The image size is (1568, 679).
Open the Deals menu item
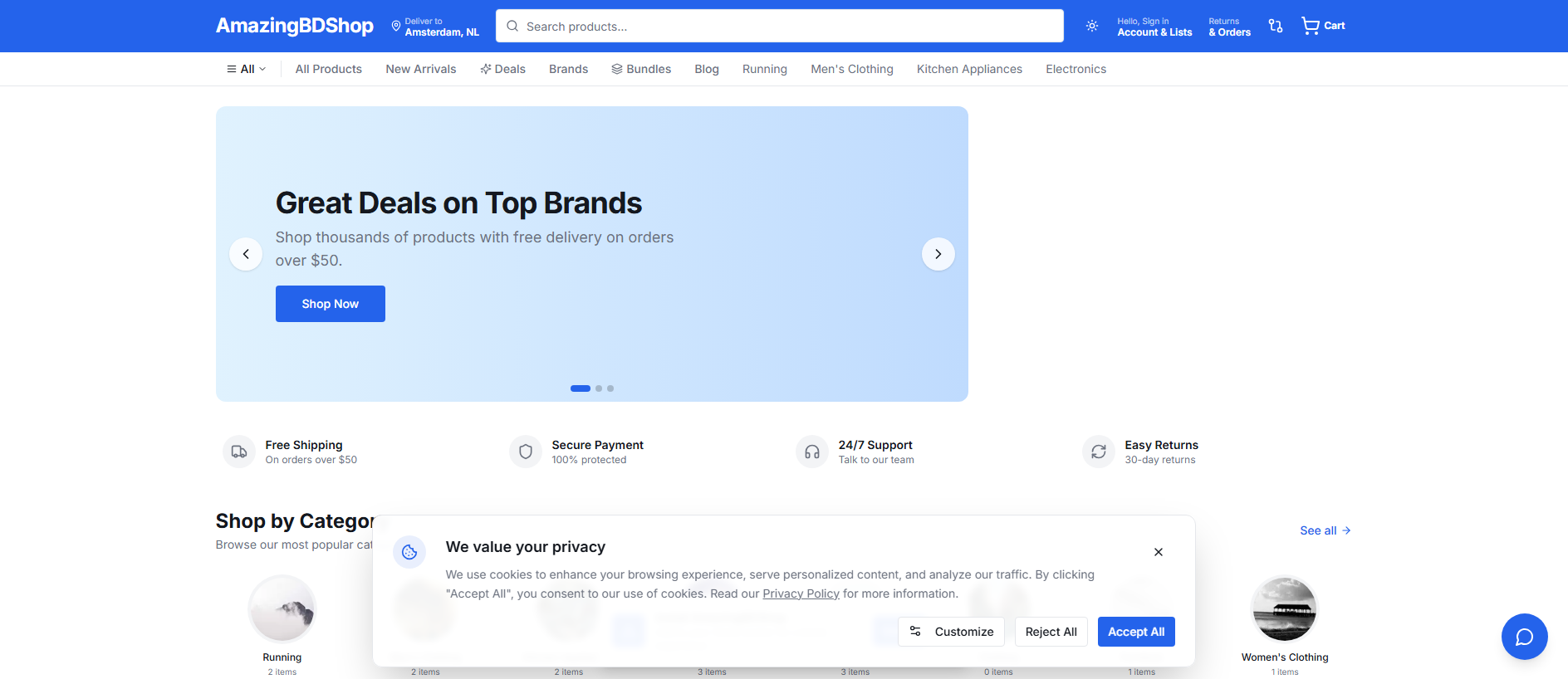[x=502, y=69]
